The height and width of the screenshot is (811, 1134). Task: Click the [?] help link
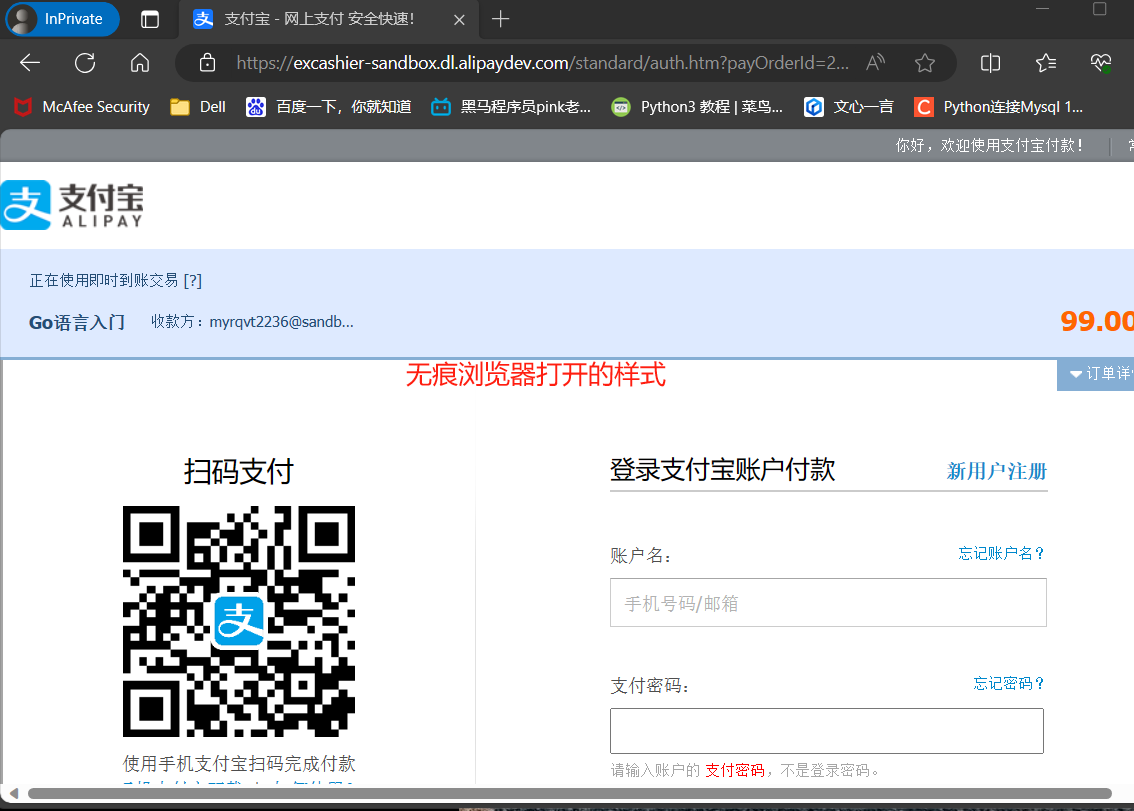coord(192,281)
